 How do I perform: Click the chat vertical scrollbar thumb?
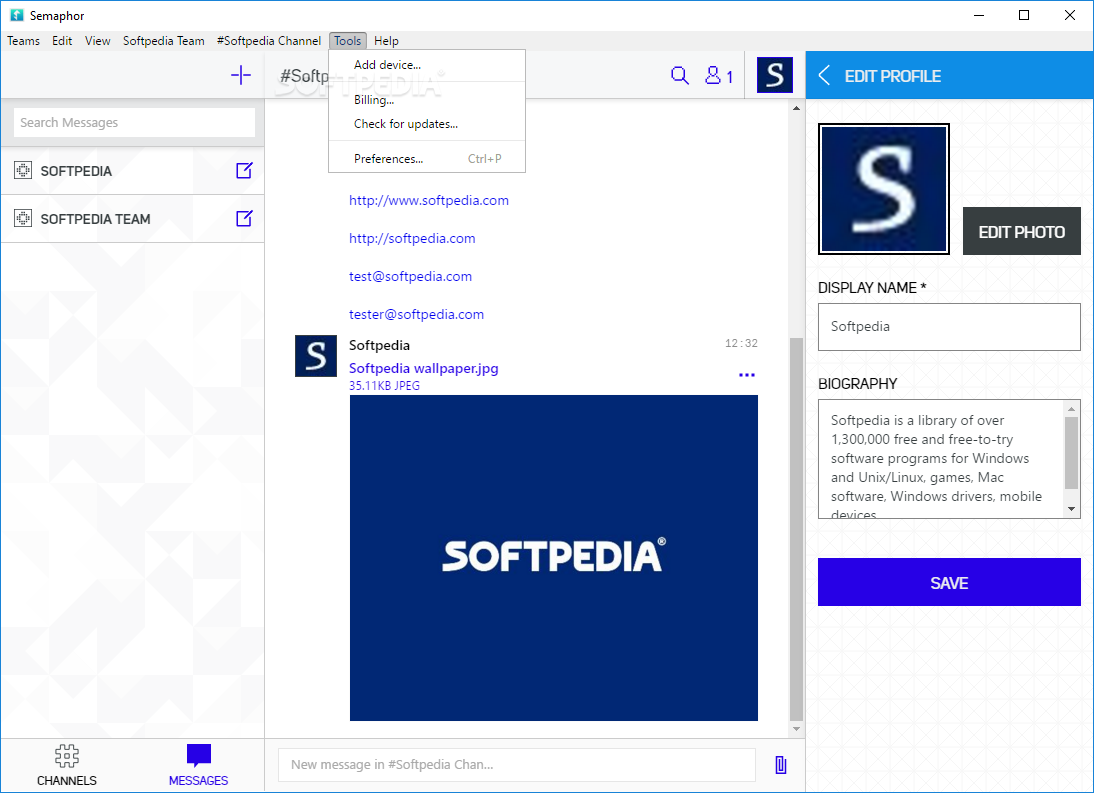point(796,529)
